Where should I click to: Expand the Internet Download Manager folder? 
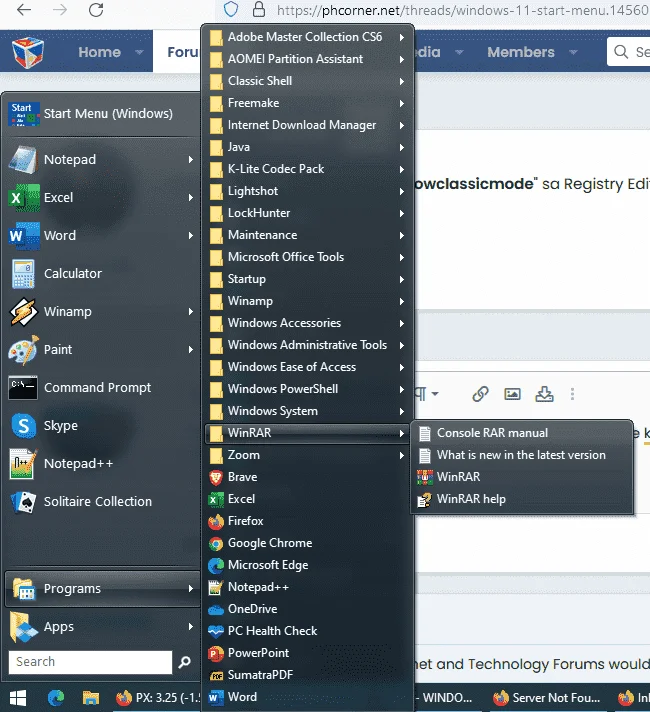(308, 125)
